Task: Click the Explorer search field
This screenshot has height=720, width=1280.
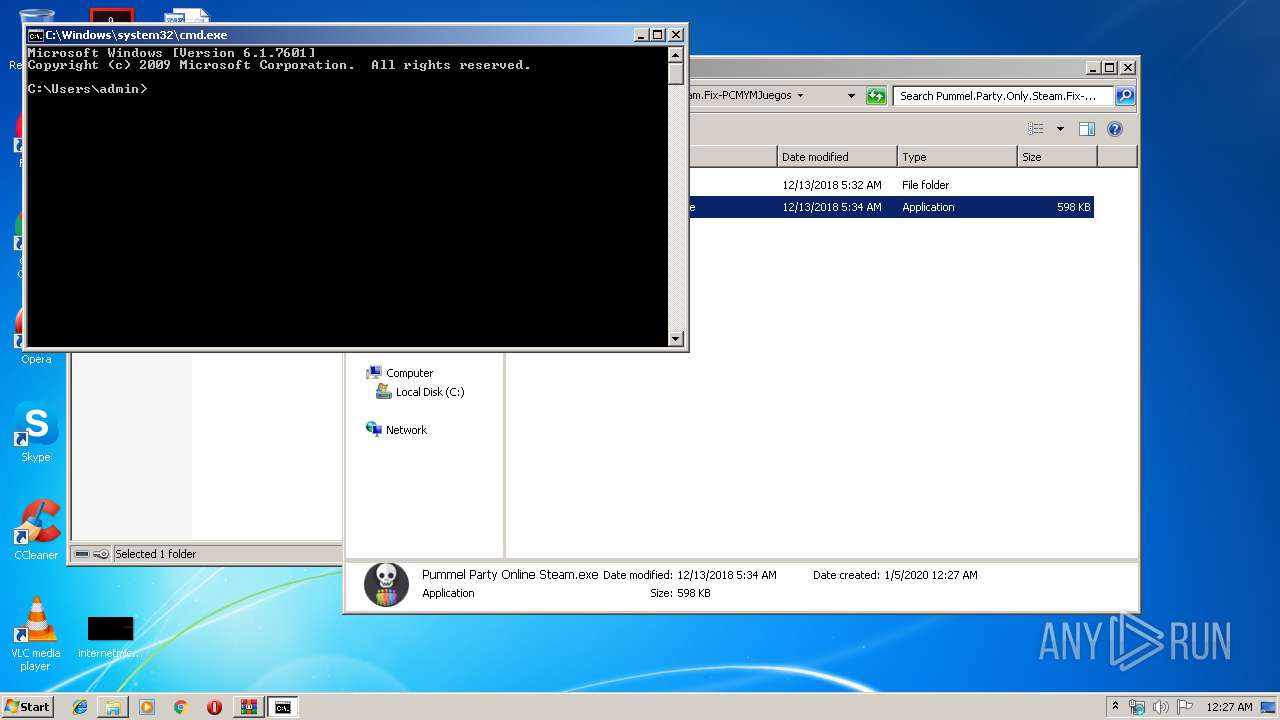Action: pos(1003,96)
